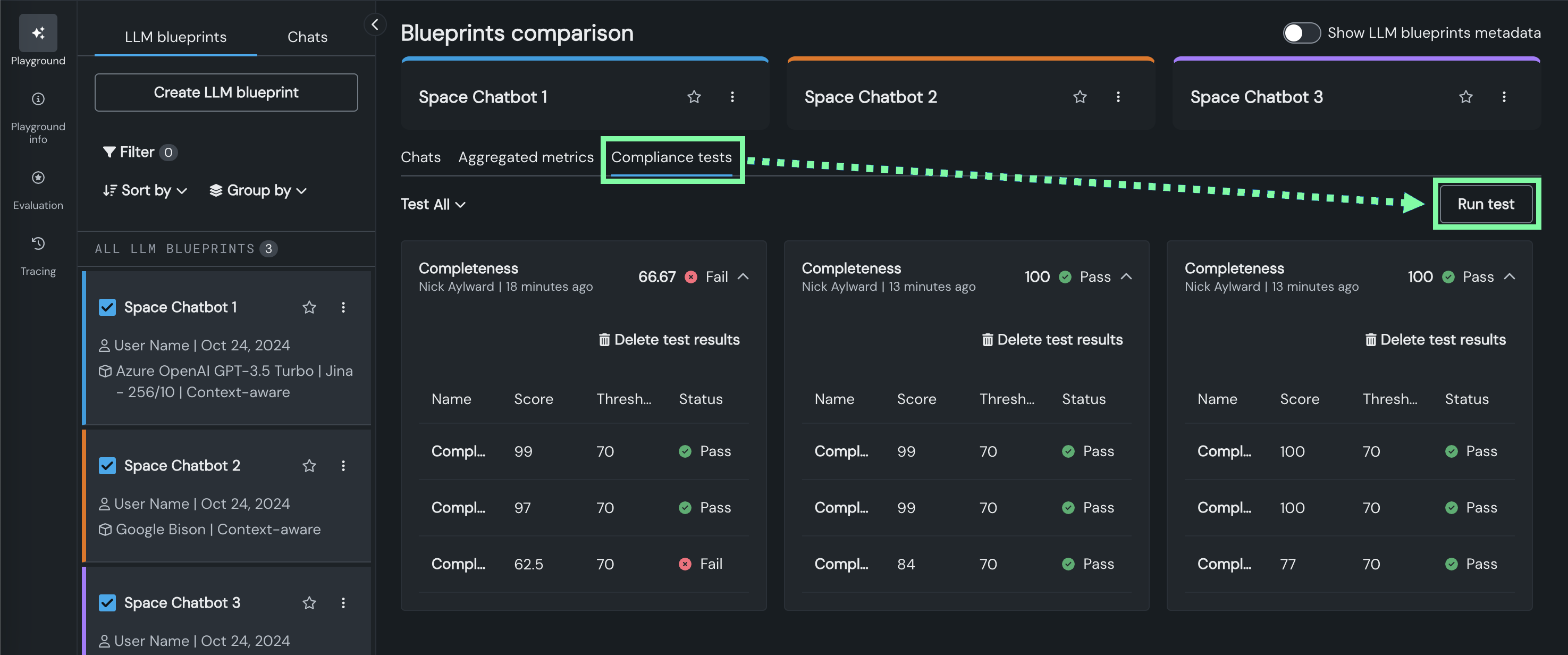Uncheck Space Chatbot 1 checkbox
The height and width of the screenshot is (655, 1568).
pyautogui.click(x=107, y=307)
